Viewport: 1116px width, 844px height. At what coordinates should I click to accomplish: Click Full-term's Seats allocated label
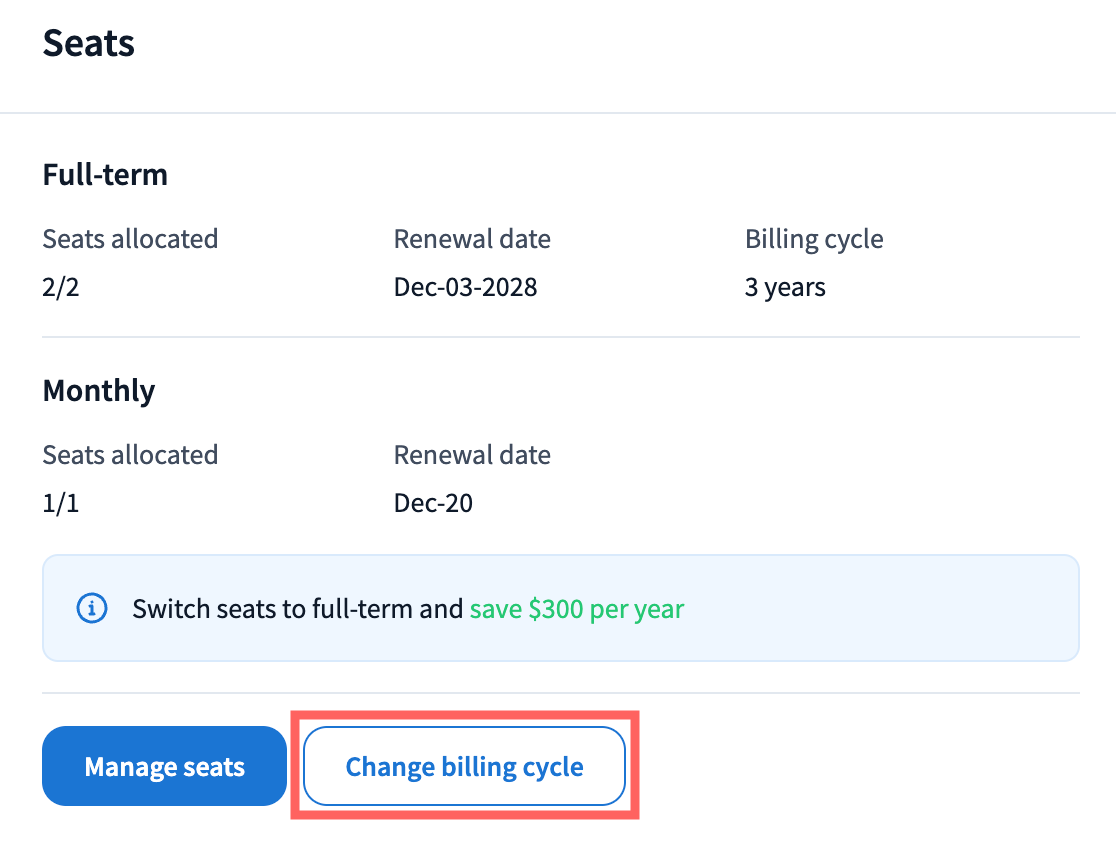pos(130,240)
